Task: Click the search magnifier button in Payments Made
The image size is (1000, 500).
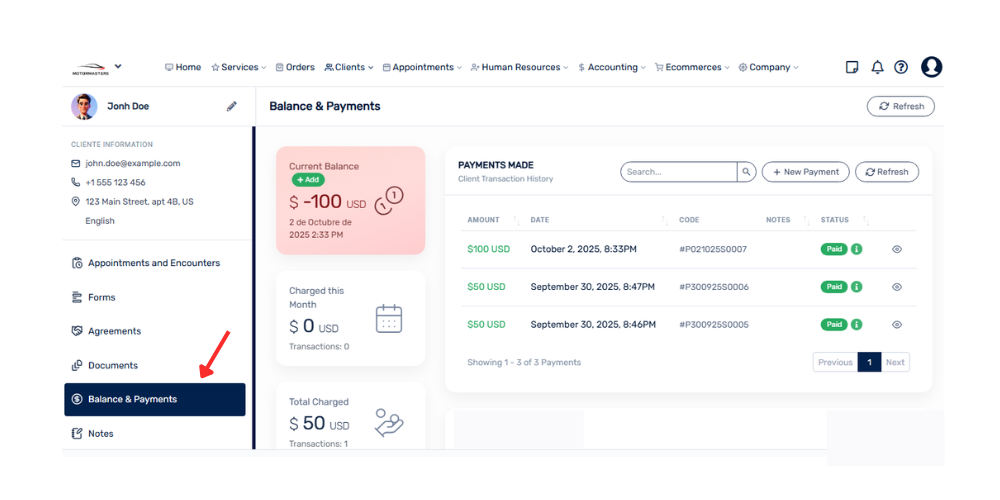Action: (746, 172)
